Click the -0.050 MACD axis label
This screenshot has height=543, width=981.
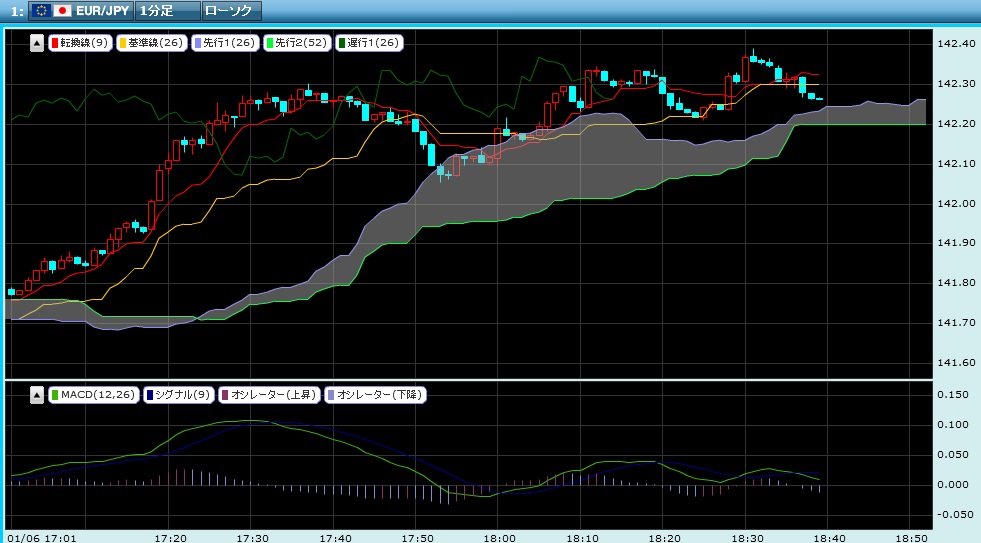pos(953,514)
